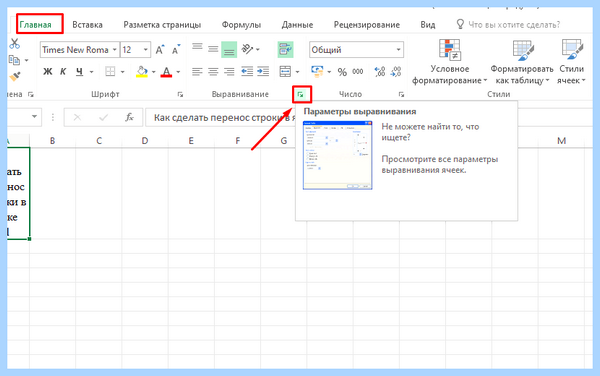Confirm formula entry with checkmark

pyautogui.click(x=103, y=117)
